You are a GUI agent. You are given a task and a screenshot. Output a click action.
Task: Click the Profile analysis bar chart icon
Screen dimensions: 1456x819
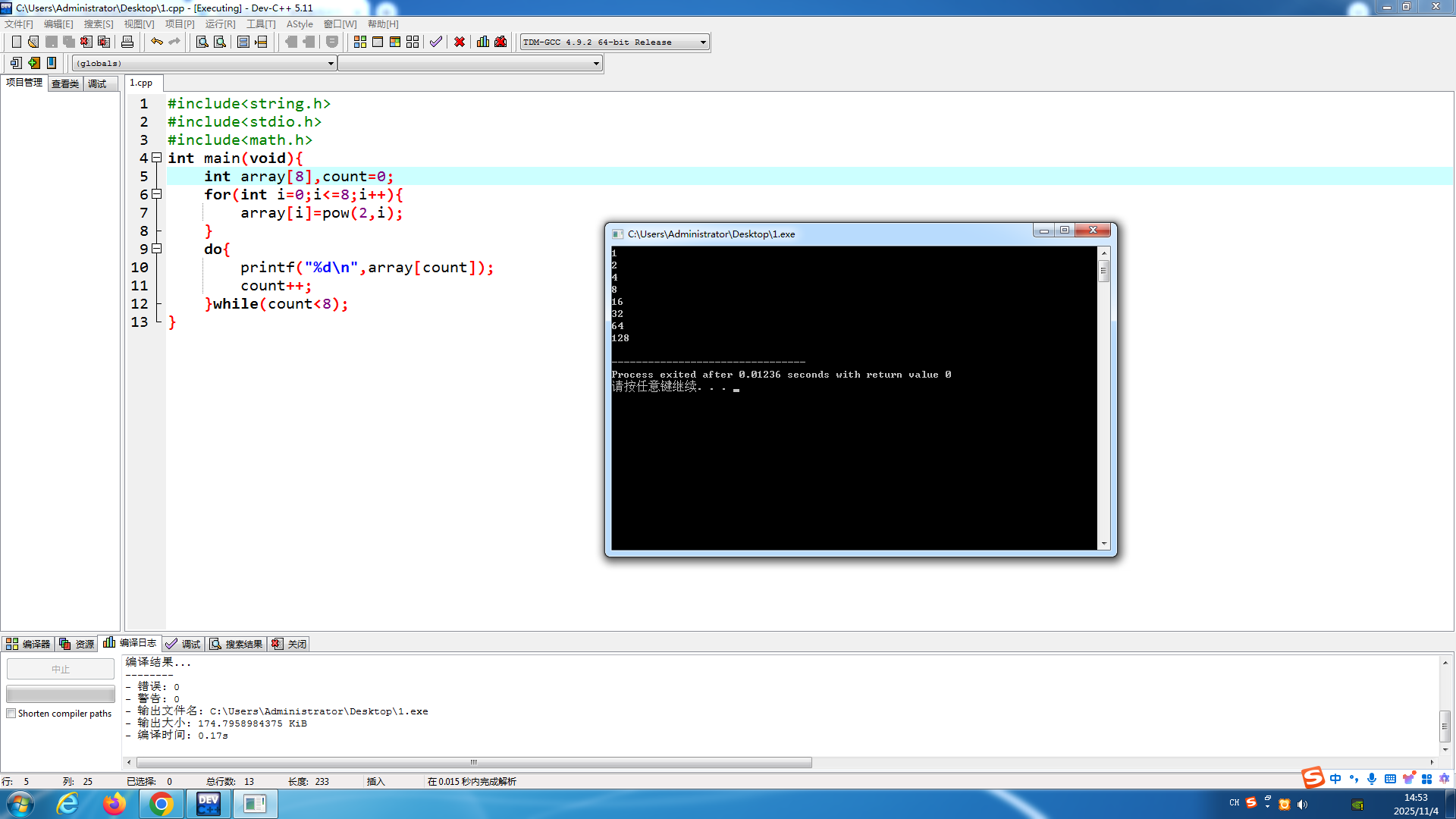pyautogui.click(x=483, y=42)
